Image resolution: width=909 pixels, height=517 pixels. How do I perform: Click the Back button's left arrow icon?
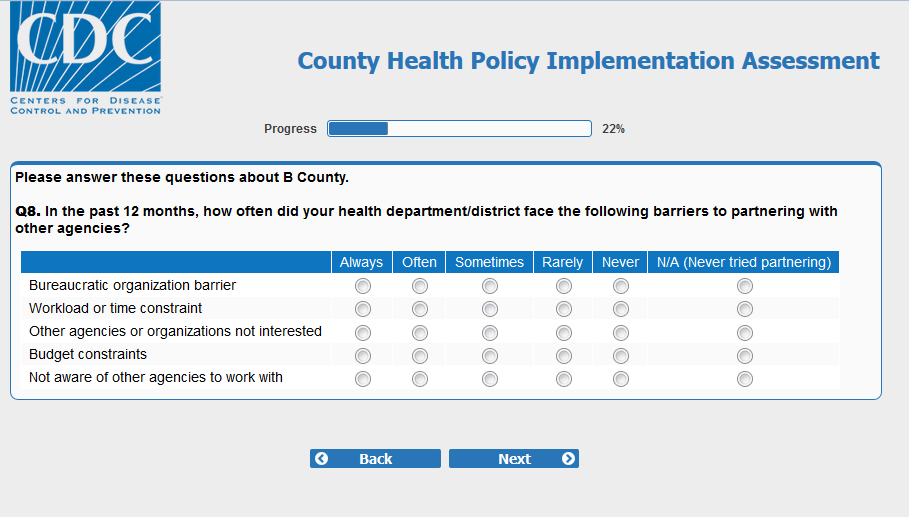click(321, 459)
